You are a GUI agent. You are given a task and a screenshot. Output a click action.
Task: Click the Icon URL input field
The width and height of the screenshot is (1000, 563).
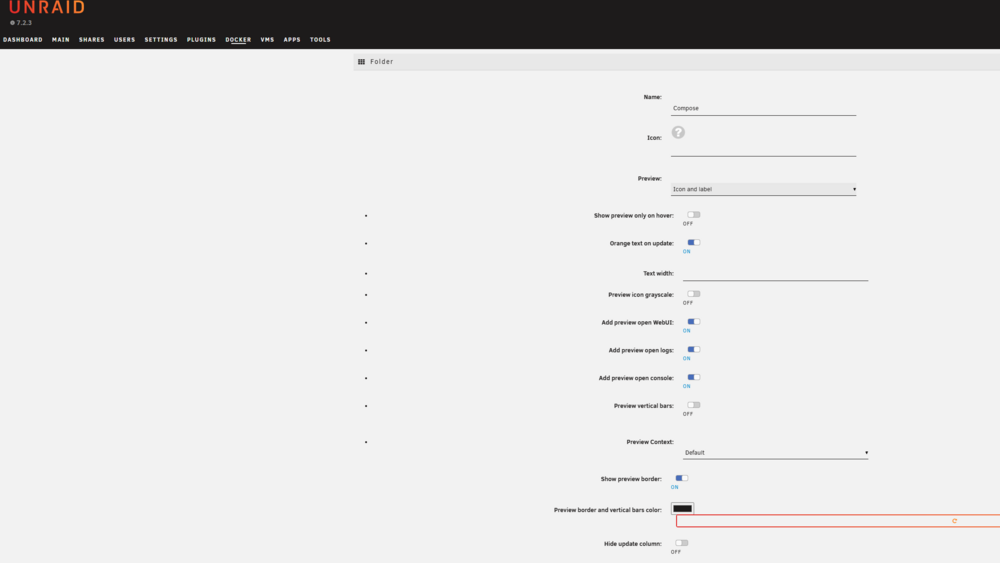pyautogui.click(x=763, y=149)
